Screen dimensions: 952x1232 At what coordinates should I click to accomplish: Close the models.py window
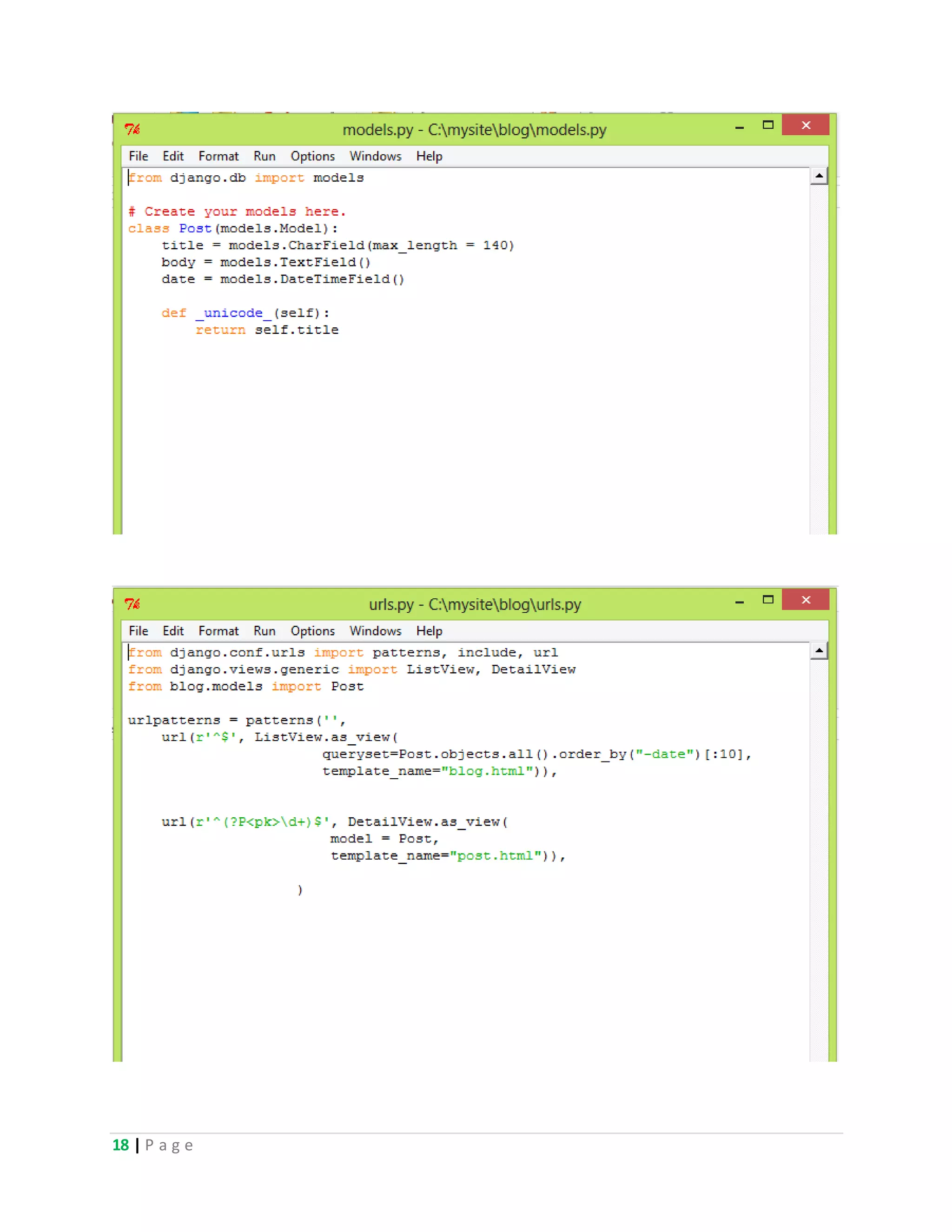[x=806, y=125]
